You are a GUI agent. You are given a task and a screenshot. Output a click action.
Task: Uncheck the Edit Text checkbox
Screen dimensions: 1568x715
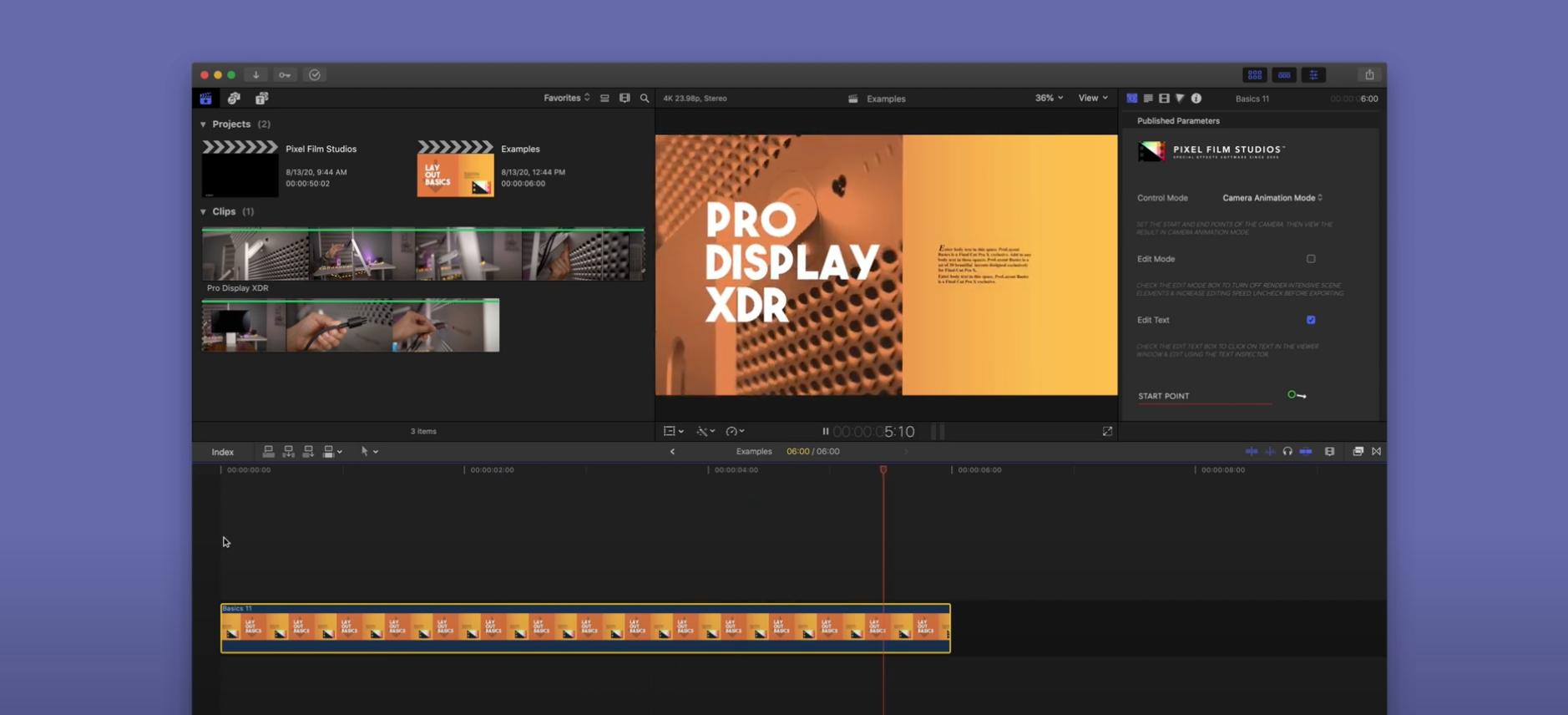[1311, 320]
